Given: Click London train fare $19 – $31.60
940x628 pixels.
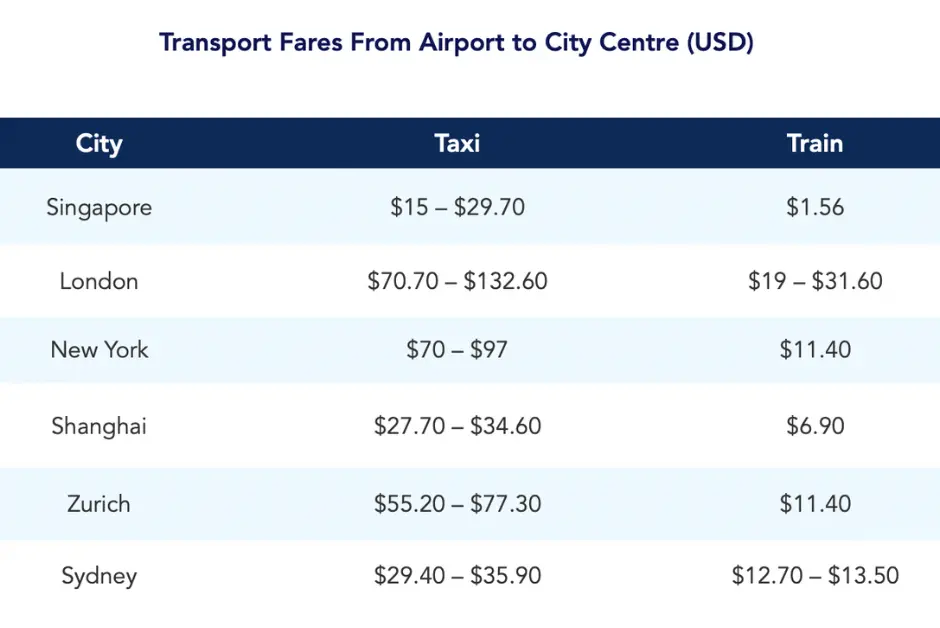Looking at the screenshot, I should [814, 281].
